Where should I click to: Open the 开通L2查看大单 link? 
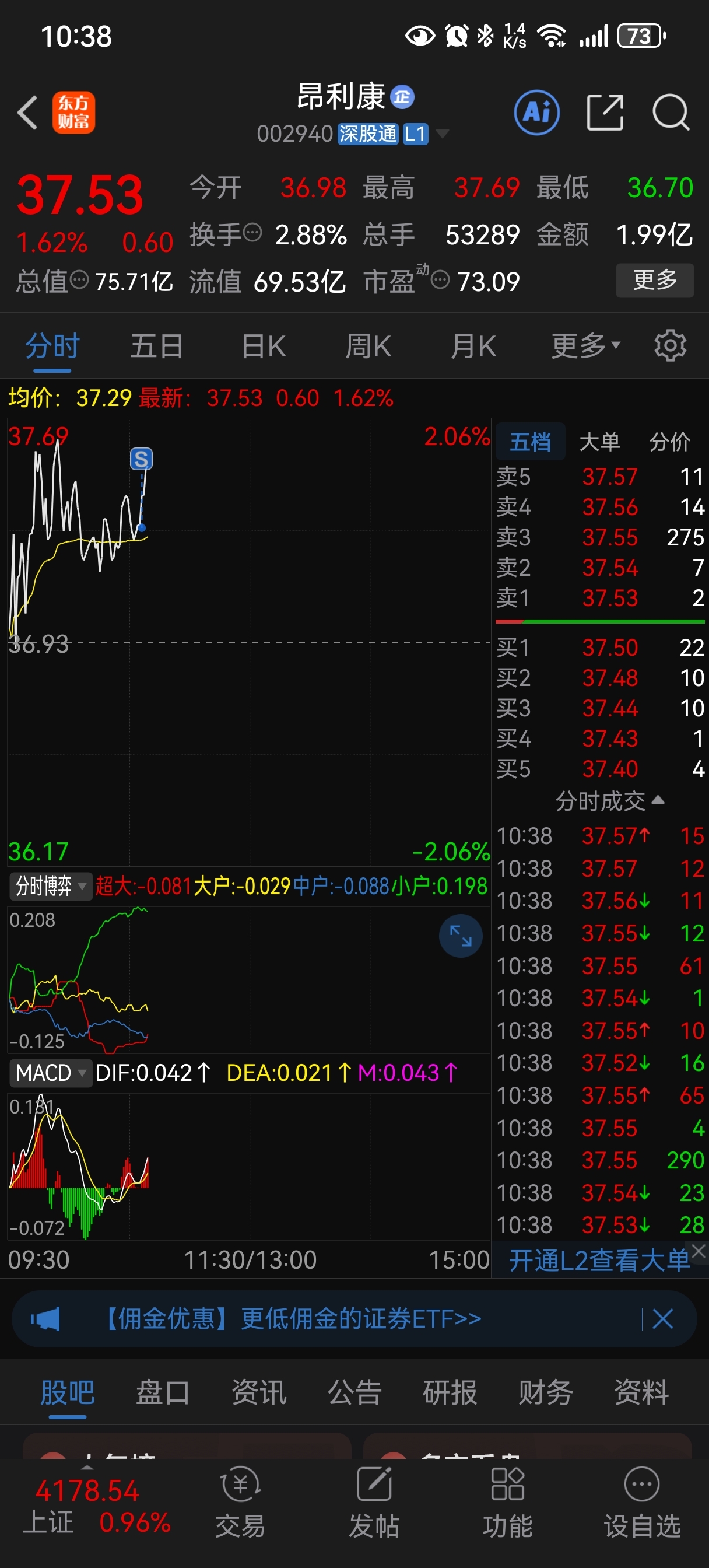(599, 1260)
